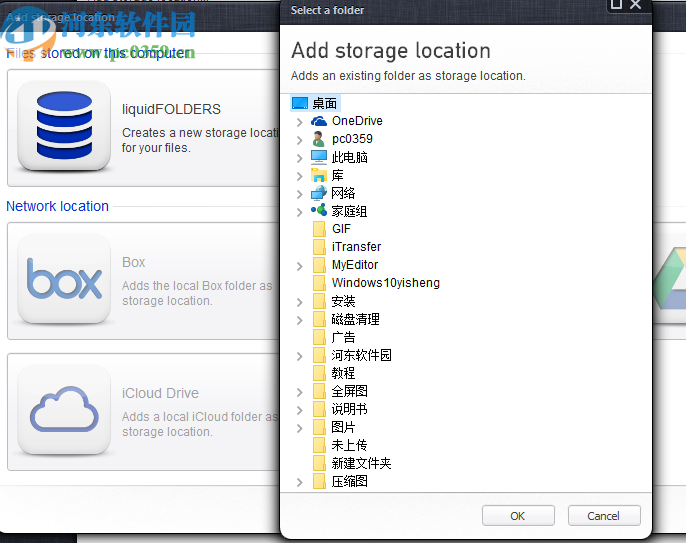Expand the 此电脑 tree node
Screen dimensions: 686x543
(300, 158)
